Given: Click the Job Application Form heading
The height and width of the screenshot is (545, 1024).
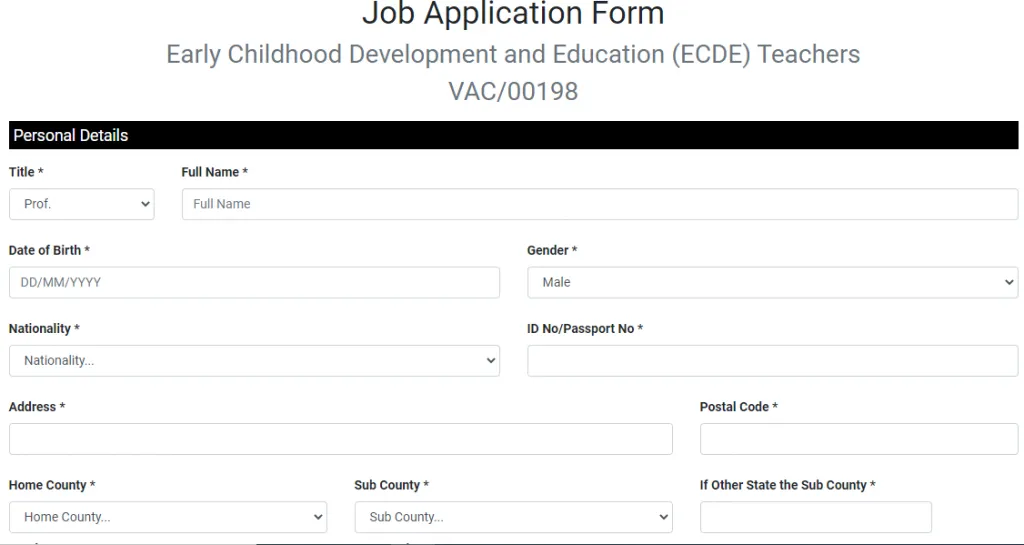Looking at the screenshot, I should (513, 14).
